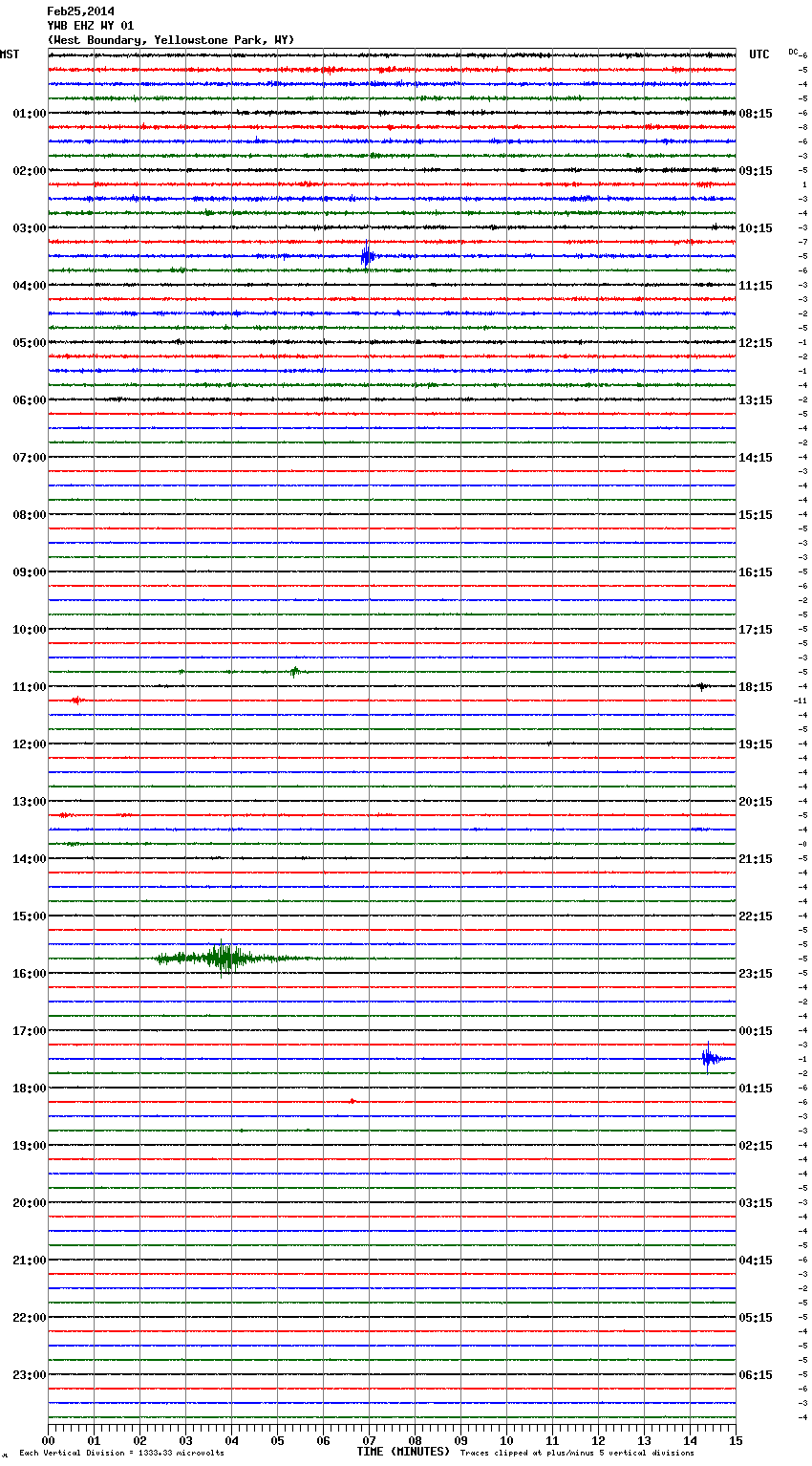Click the 00:15 UTC time label
The height and width of the screenshot is (1466, 812).
pyautogui.click(x=756, y=1031)
